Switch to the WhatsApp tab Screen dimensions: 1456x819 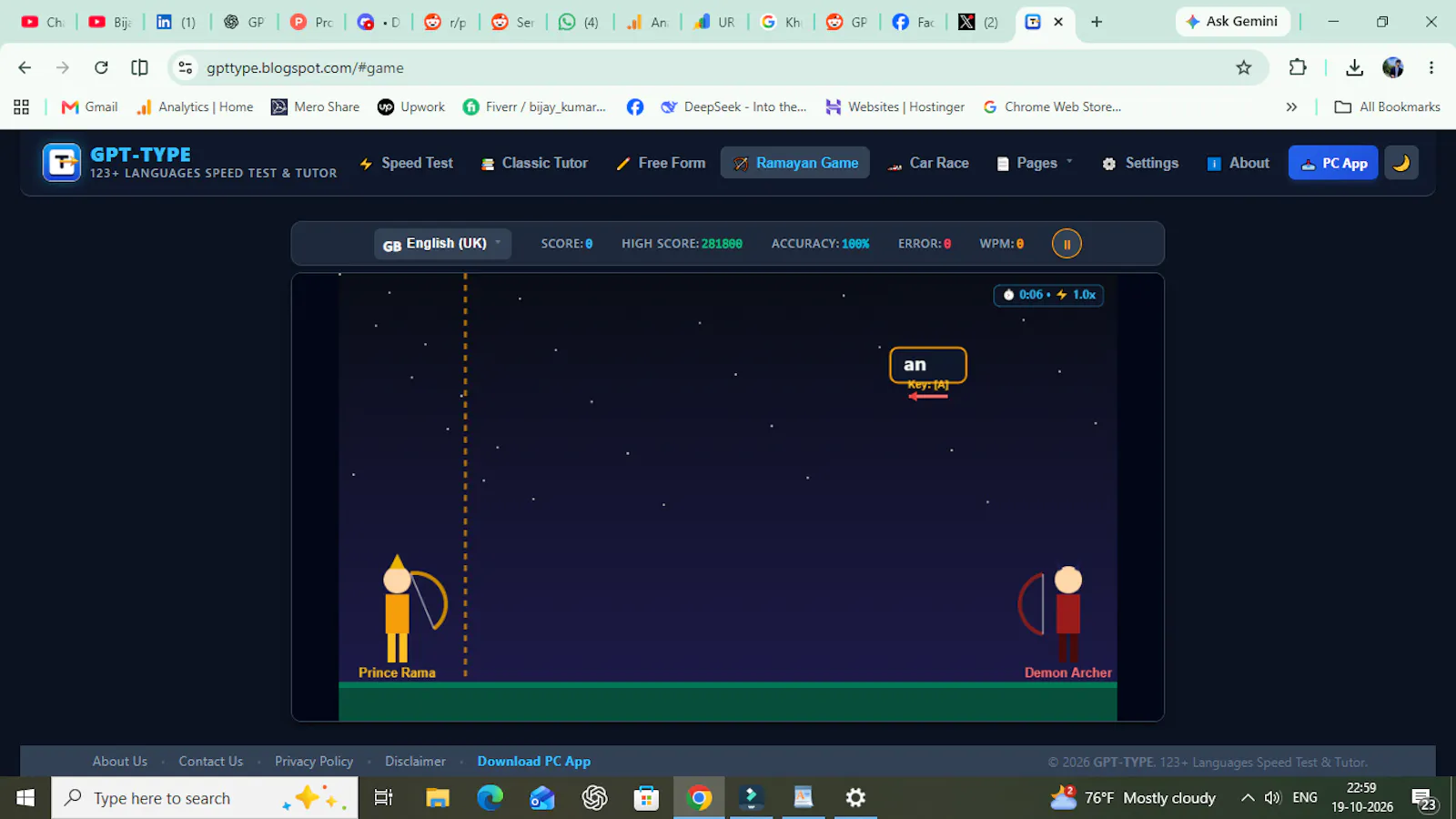tap(579, 22)
